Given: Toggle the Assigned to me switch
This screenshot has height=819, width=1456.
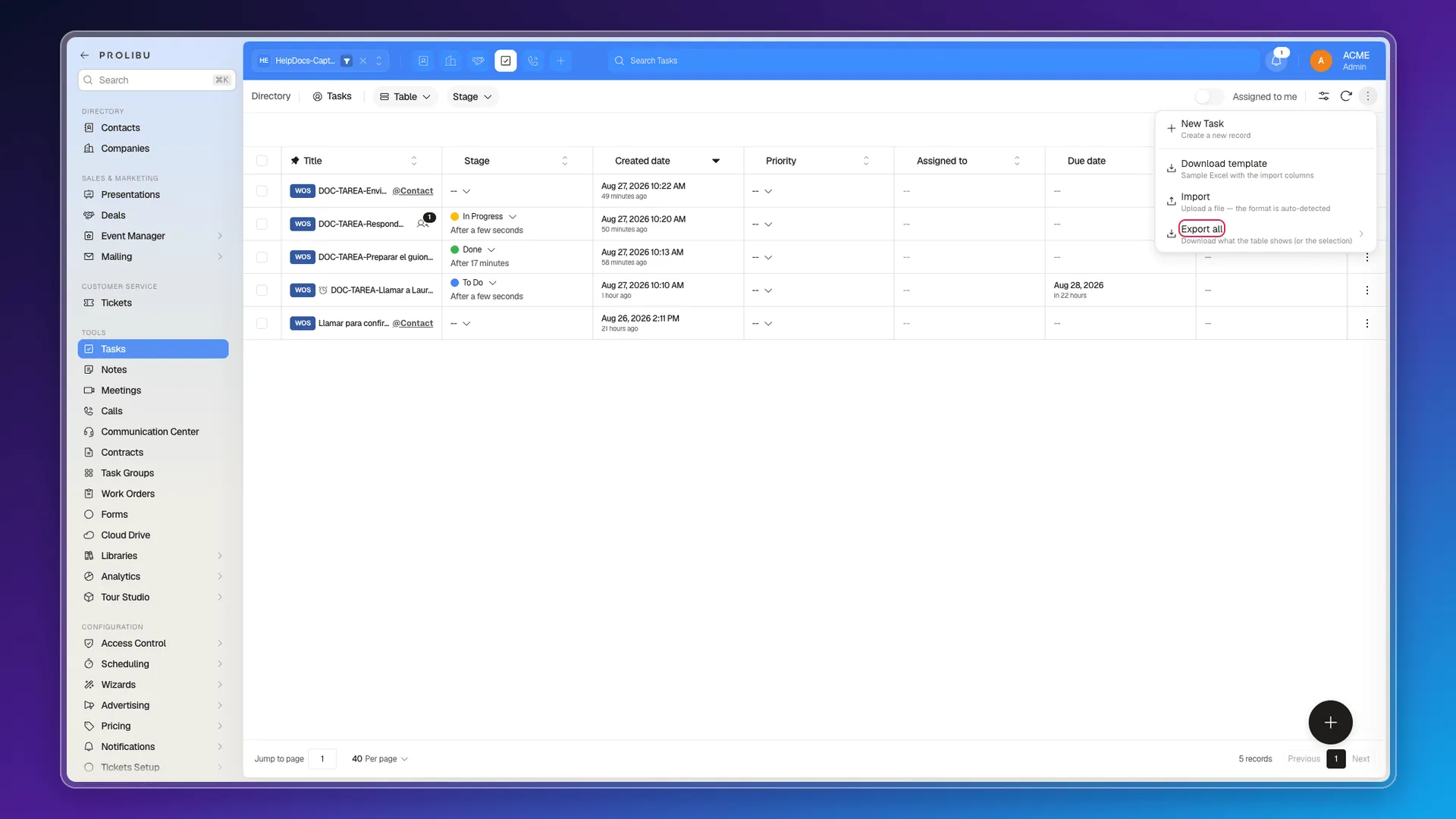Looking at the screenshot, I should pos(1209,96).
